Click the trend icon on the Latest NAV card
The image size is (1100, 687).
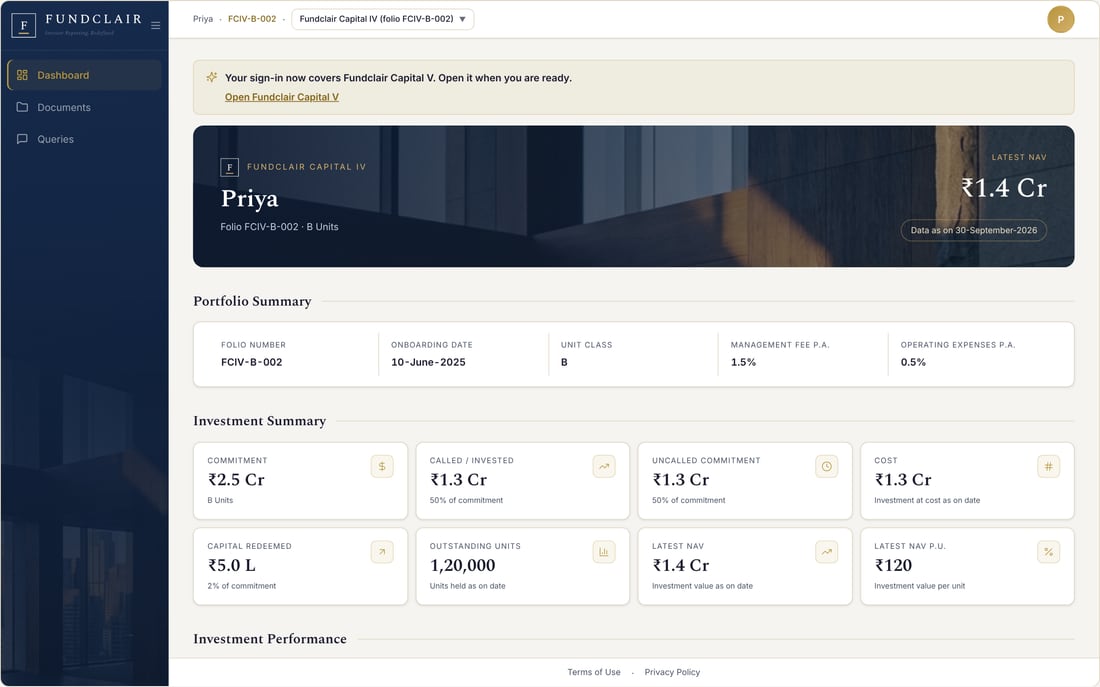[x=826, y=552]
